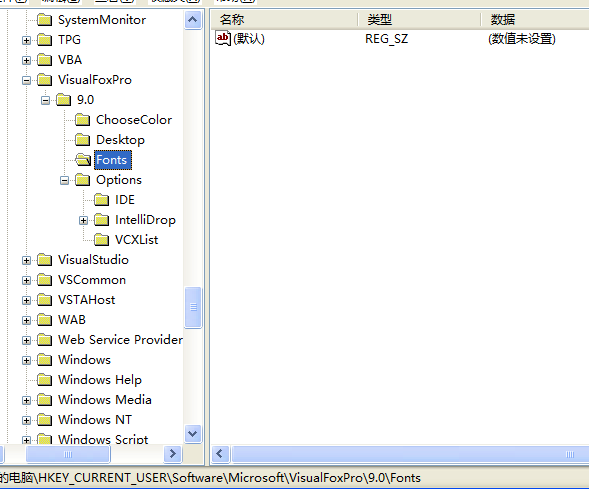Click the VisualFoxPro folder icon
Image resolution: width=589 pixels, height=489 pixels.
tap(44, 80)
